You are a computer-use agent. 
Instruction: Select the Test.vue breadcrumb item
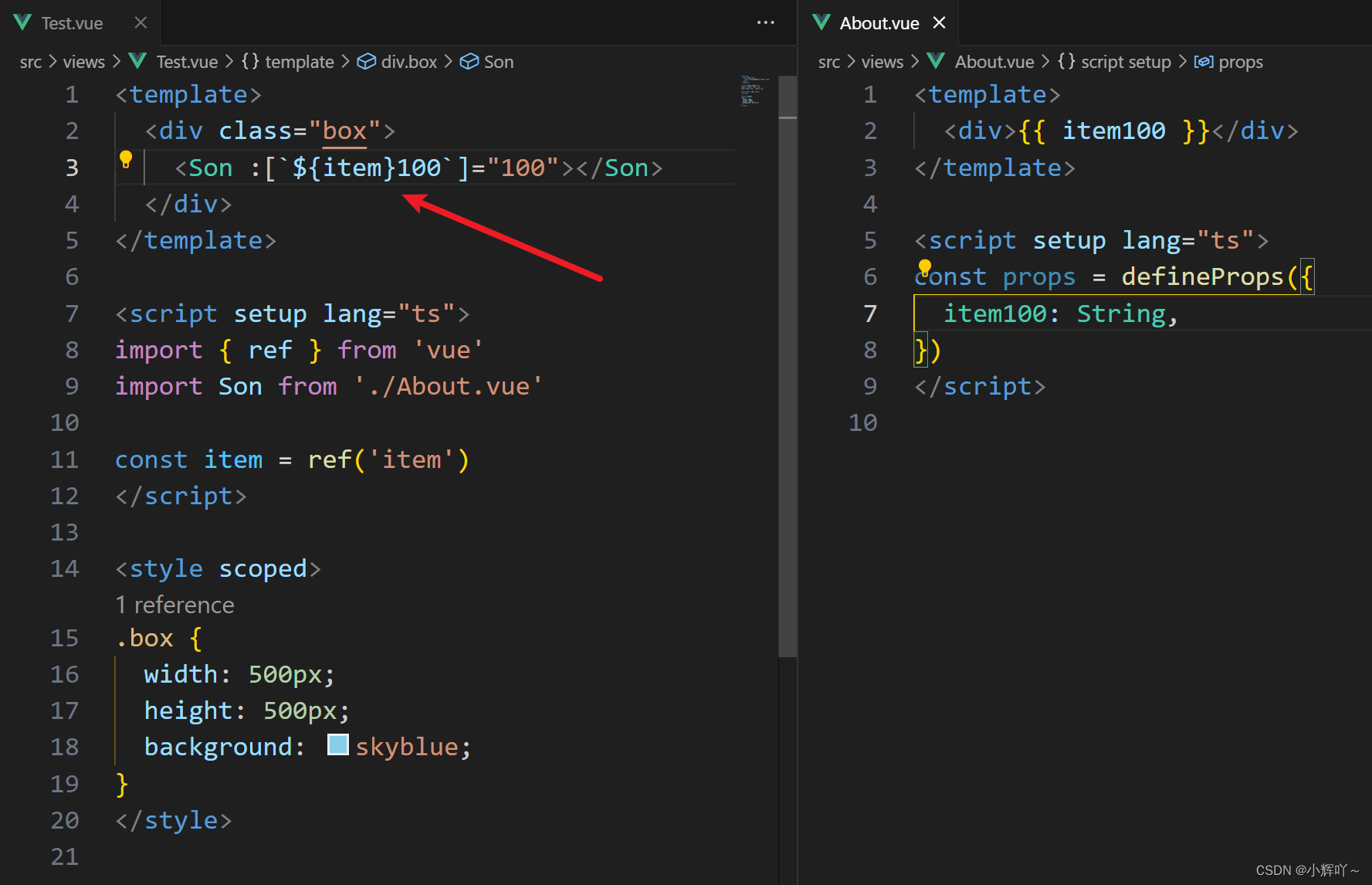click(x=187, y=62)
